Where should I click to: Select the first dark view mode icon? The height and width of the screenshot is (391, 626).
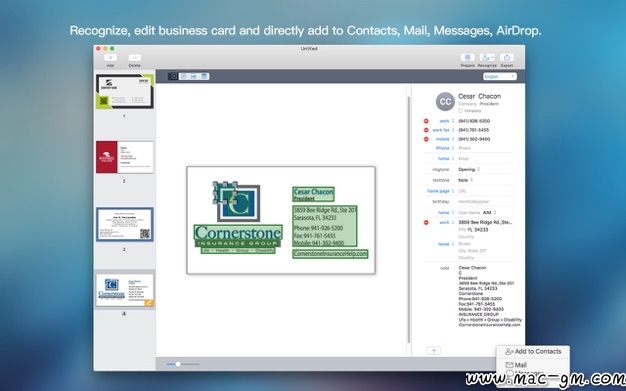tap(173, 76)
